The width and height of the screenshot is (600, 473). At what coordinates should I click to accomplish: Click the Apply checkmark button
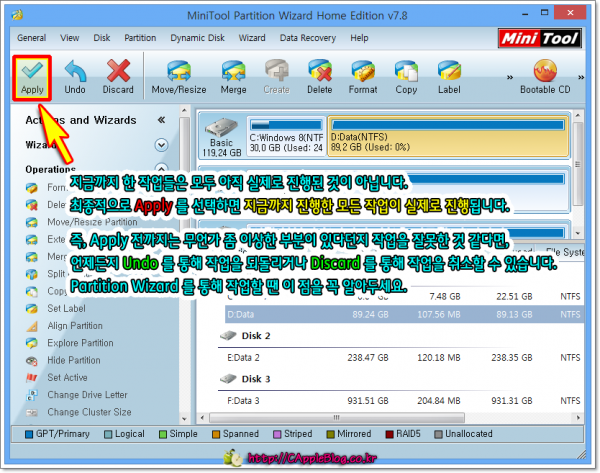[x=32, y=78]
